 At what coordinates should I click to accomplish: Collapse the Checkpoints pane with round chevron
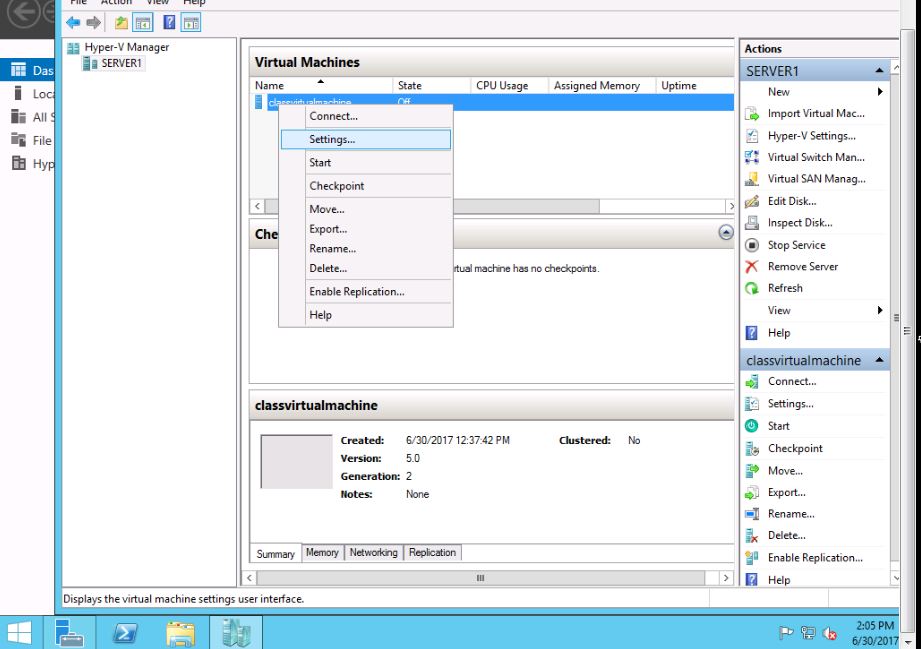coord(726,233)
